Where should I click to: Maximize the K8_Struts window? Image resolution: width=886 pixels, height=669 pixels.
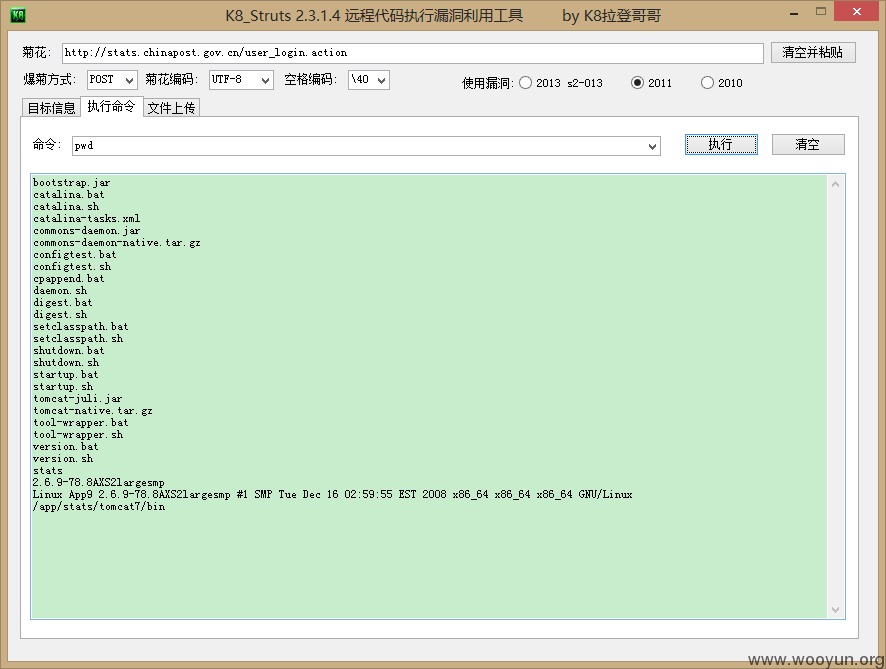pos(821,11)
